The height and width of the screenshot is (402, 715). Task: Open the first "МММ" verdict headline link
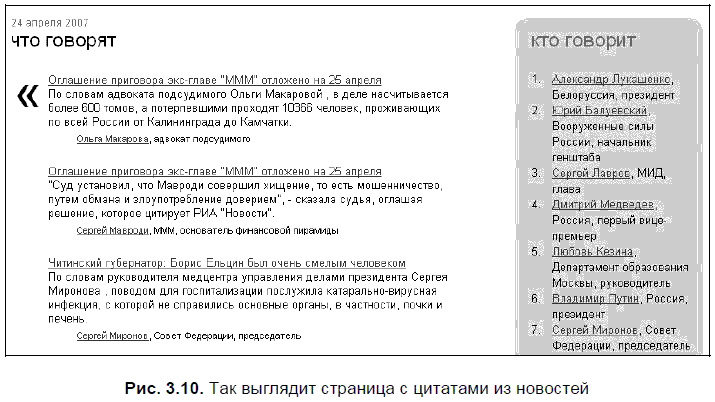pos(214,79)
